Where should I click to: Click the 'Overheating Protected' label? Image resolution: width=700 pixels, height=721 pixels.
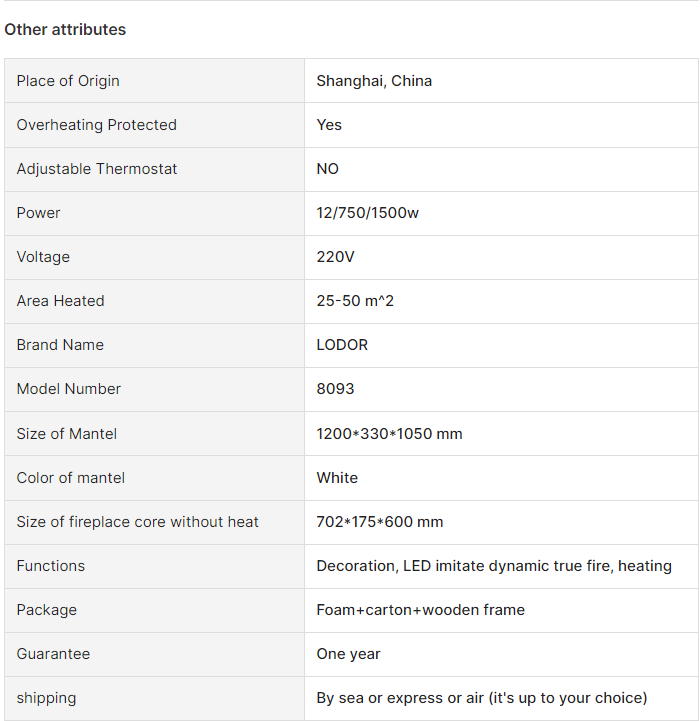(96, 125)
